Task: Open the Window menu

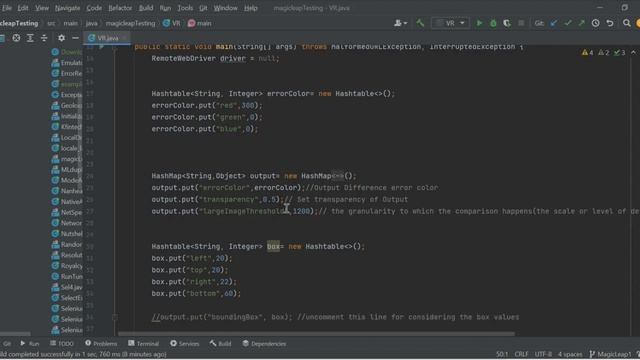Action: (x=225, y=8)
